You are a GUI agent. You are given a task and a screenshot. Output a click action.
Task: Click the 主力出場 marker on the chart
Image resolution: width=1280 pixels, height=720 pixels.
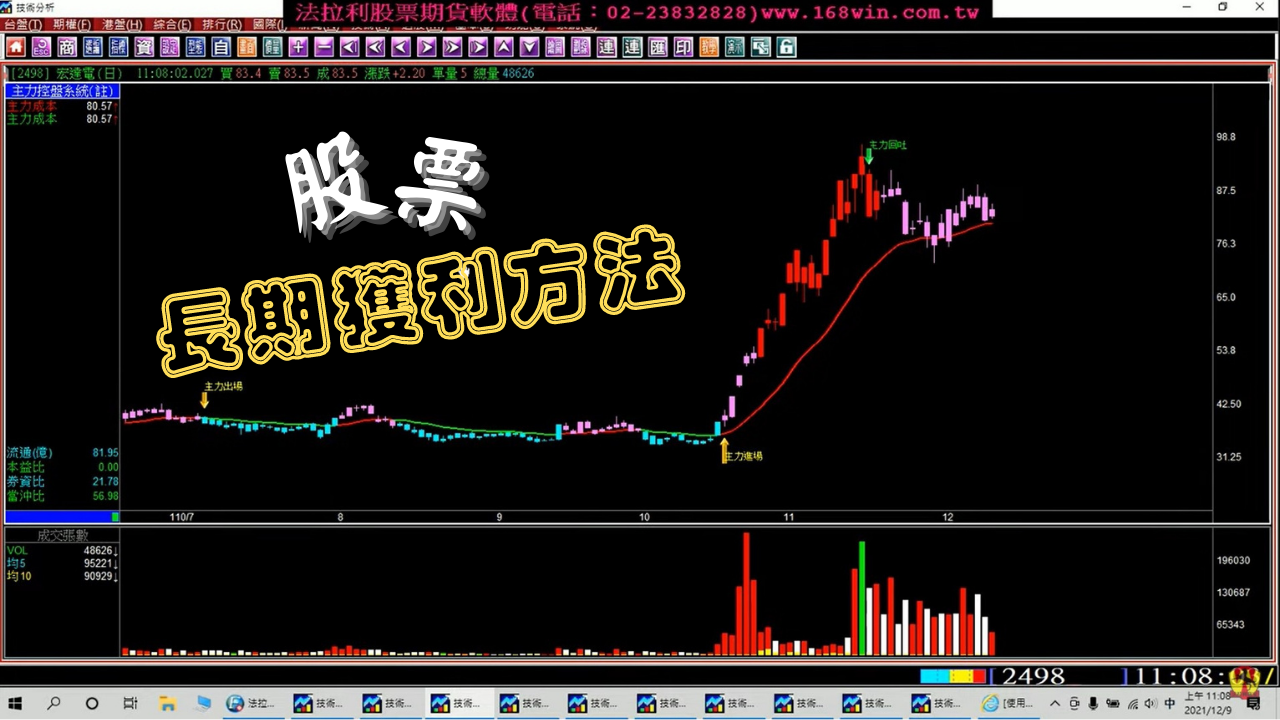coord(223,385)
